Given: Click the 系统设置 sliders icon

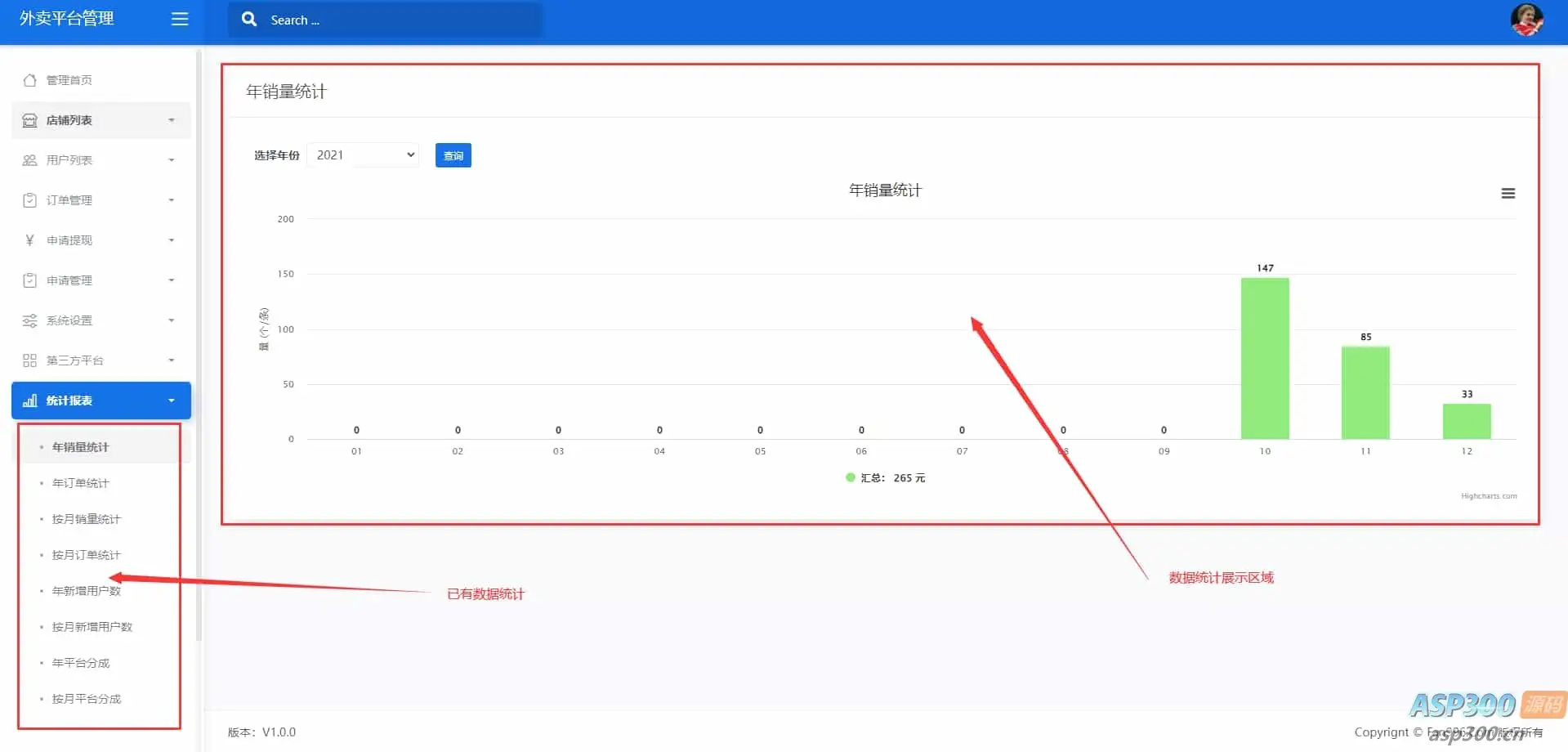Looking at the screenshot, I should click(30, 320).
